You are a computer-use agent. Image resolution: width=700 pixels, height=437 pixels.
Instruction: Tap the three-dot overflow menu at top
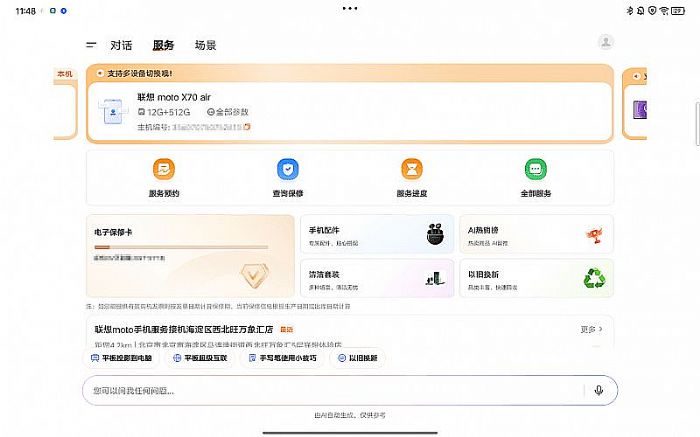[349, 8]
